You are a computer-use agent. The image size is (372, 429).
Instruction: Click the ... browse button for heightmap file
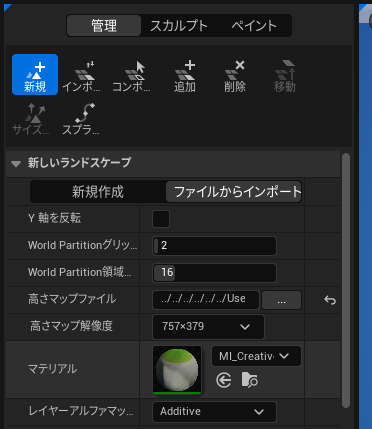[x=281, y=300]
